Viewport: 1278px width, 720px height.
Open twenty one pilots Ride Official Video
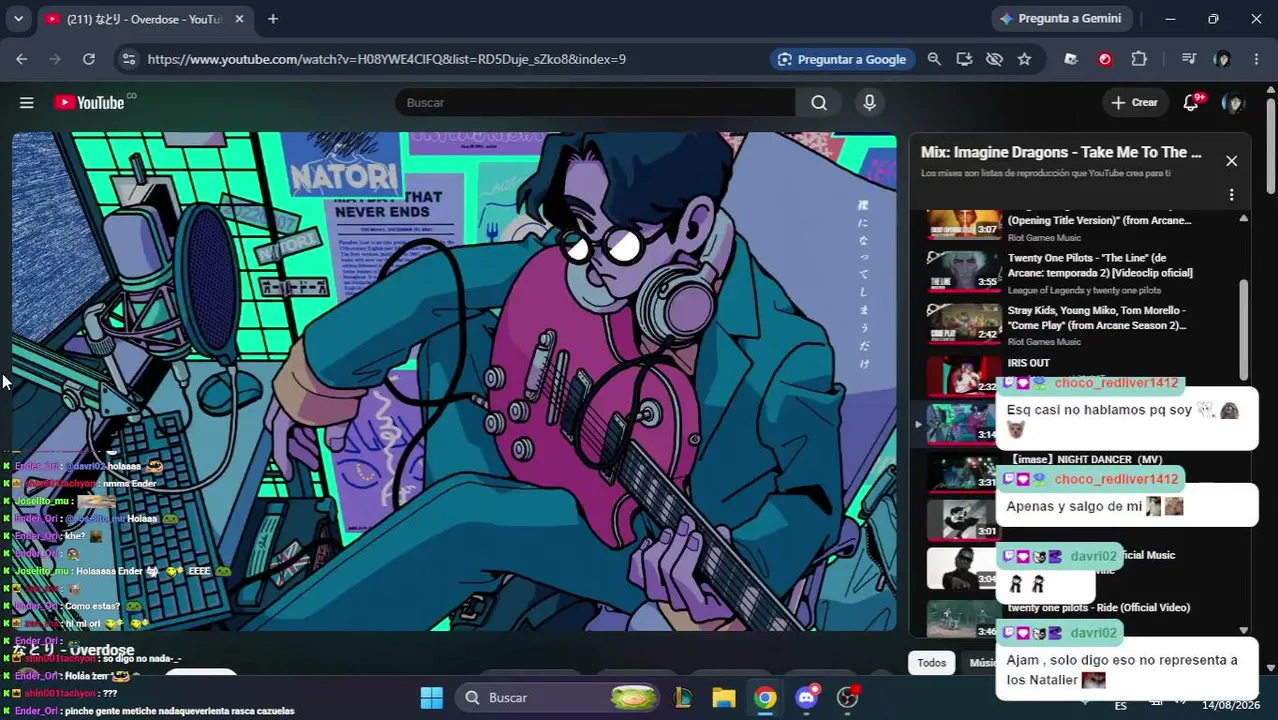[x=1098, y=608]
